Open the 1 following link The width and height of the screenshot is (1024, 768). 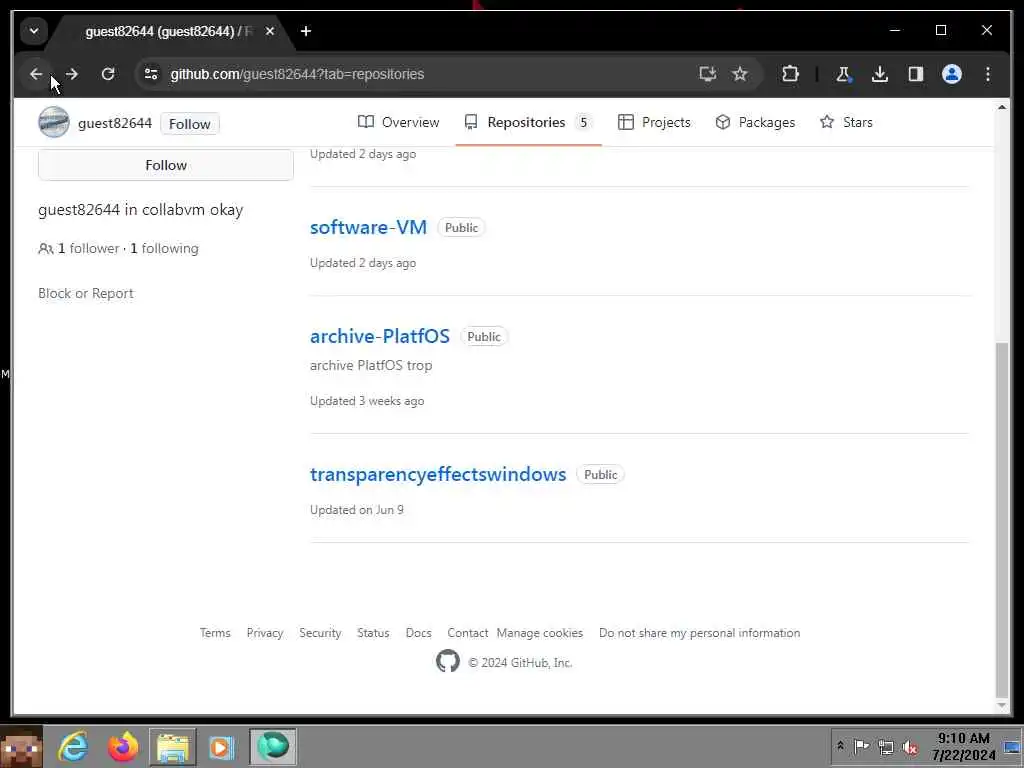tap(165, 248)
